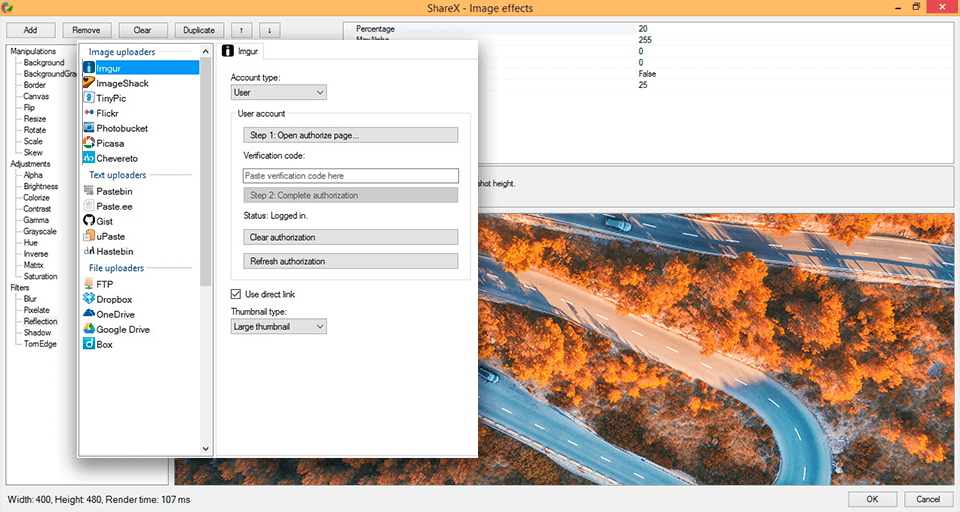The height and width of the screenshot is (512, 960).
Task: Select Gamma under Adjustments
Action: (36, 220)
